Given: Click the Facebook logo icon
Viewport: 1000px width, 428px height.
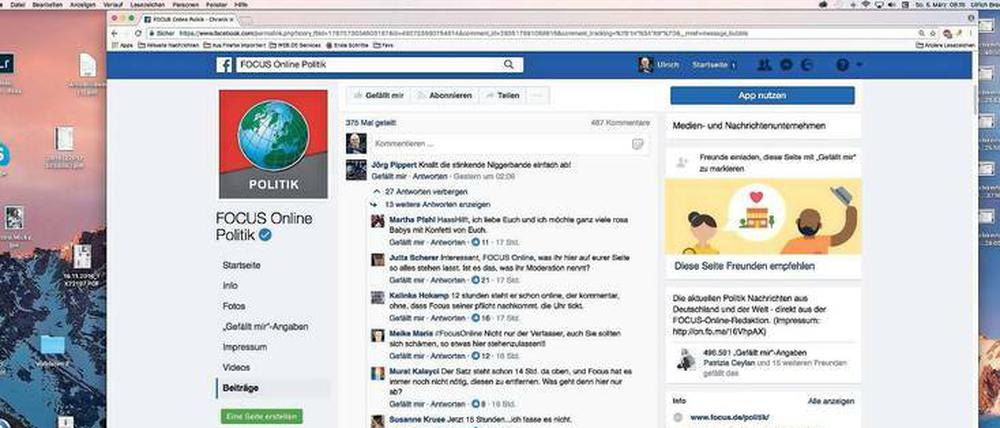Looking at the screenshot, I should point(224,64).
